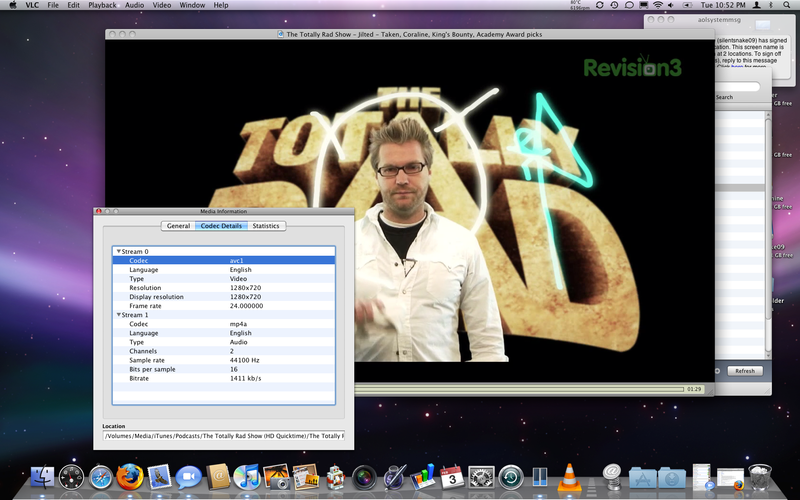Open the Downloads folder stack in dock

tap(672, 478)
